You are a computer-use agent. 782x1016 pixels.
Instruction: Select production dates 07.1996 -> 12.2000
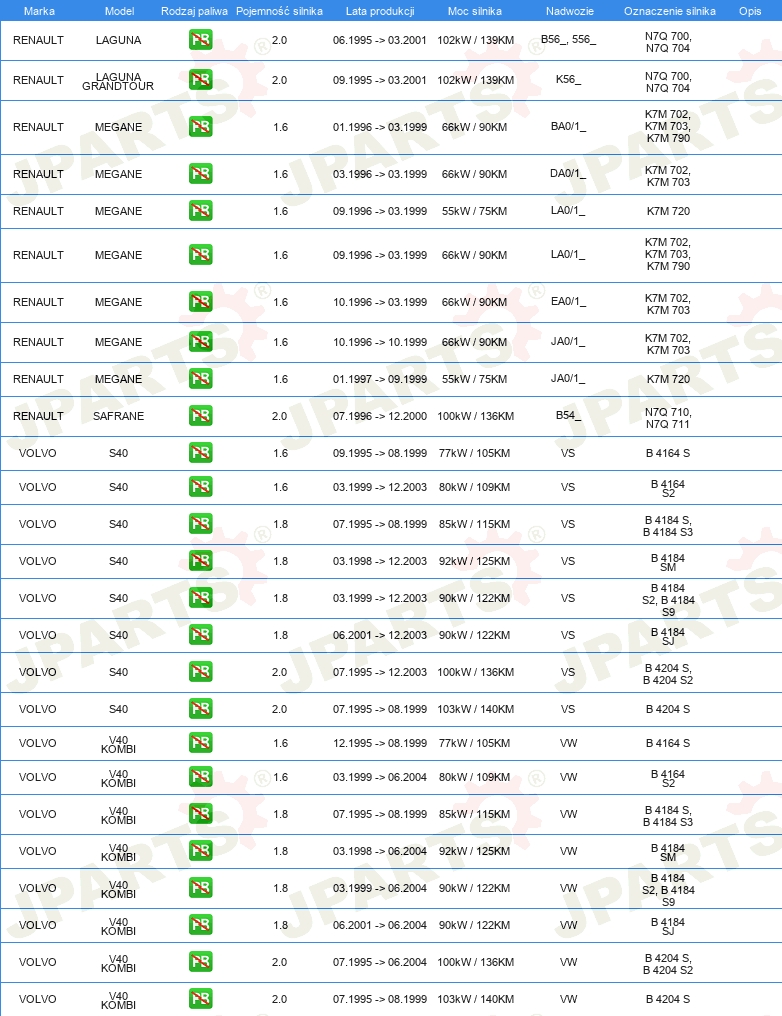pos(380,416)
